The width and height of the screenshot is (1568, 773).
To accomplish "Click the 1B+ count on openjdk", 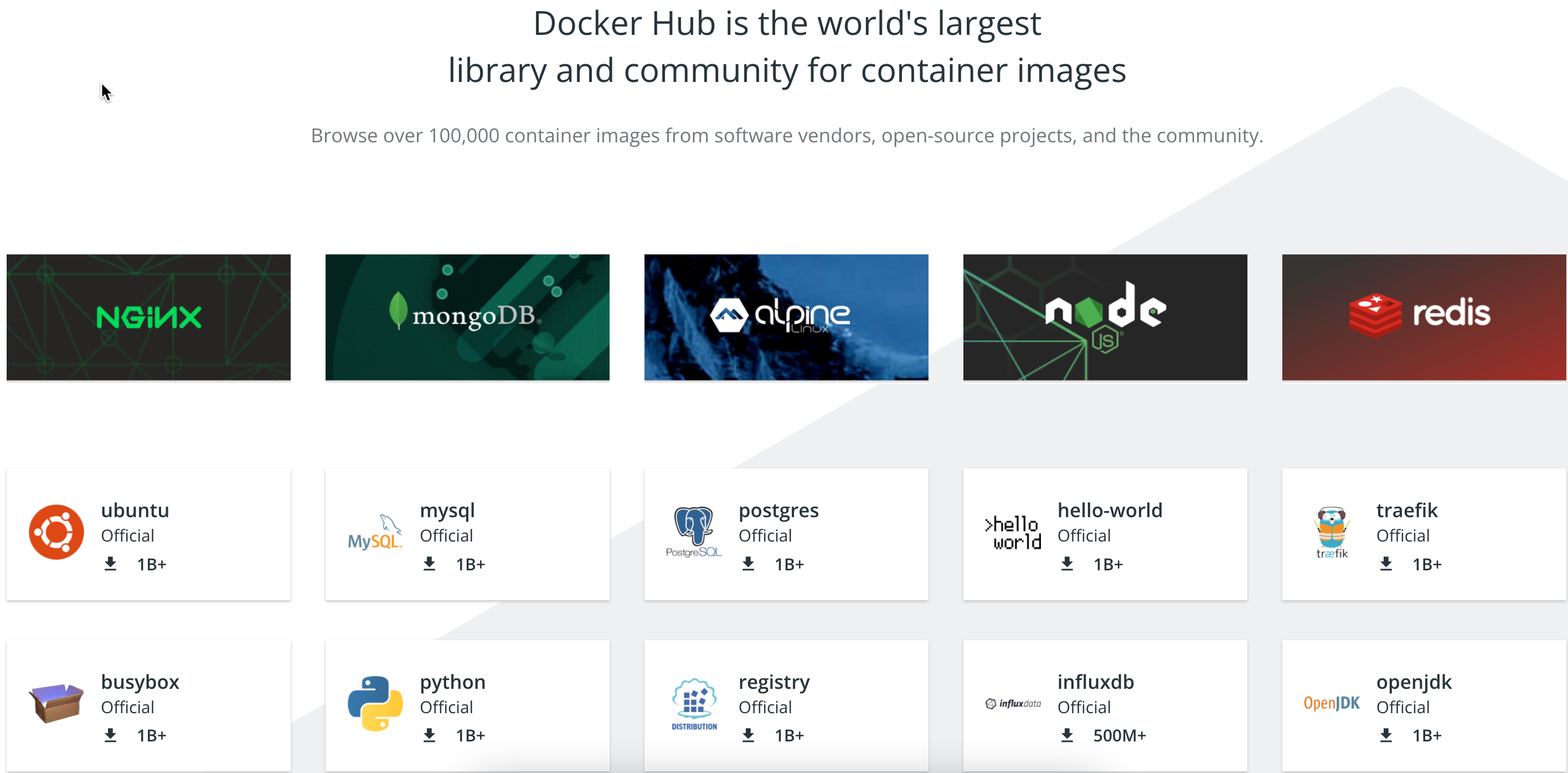I will 1427,735.
